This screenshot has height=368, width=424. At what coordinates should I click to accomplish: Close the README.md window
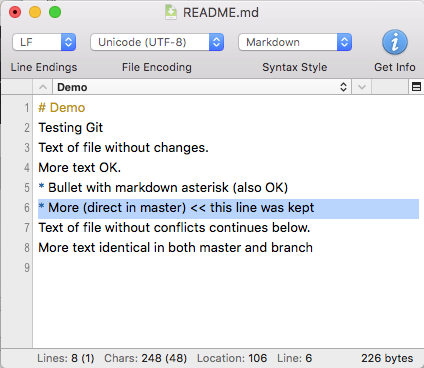(x=15, y=12)
